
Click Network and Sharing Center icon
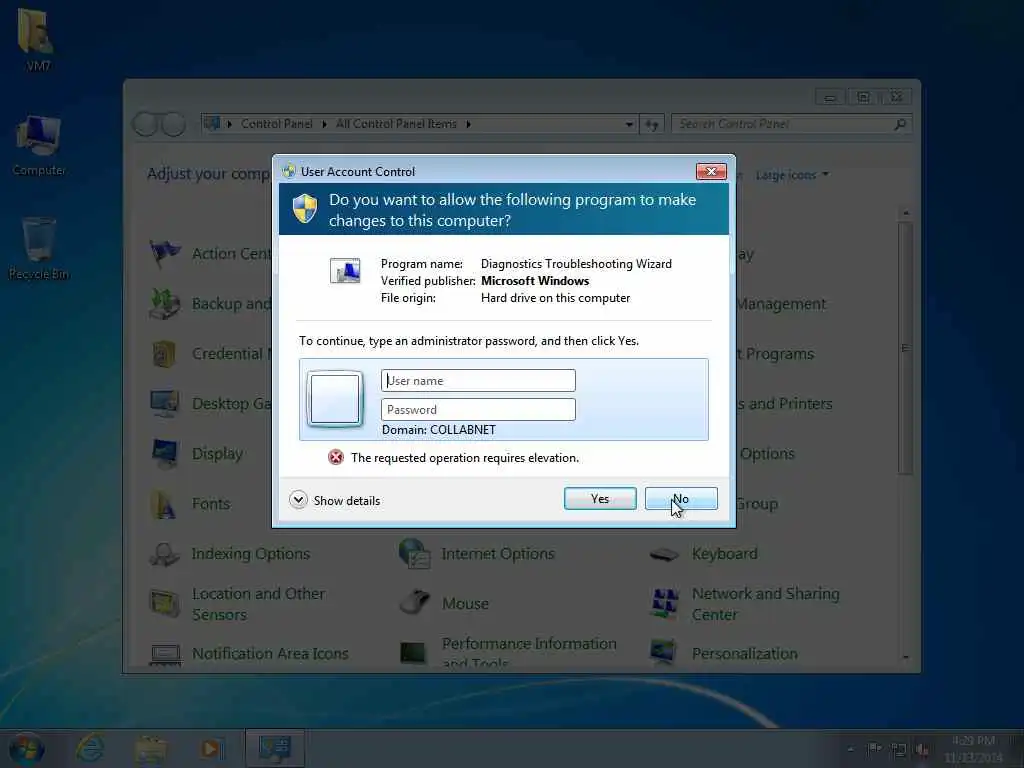(664, 602)
